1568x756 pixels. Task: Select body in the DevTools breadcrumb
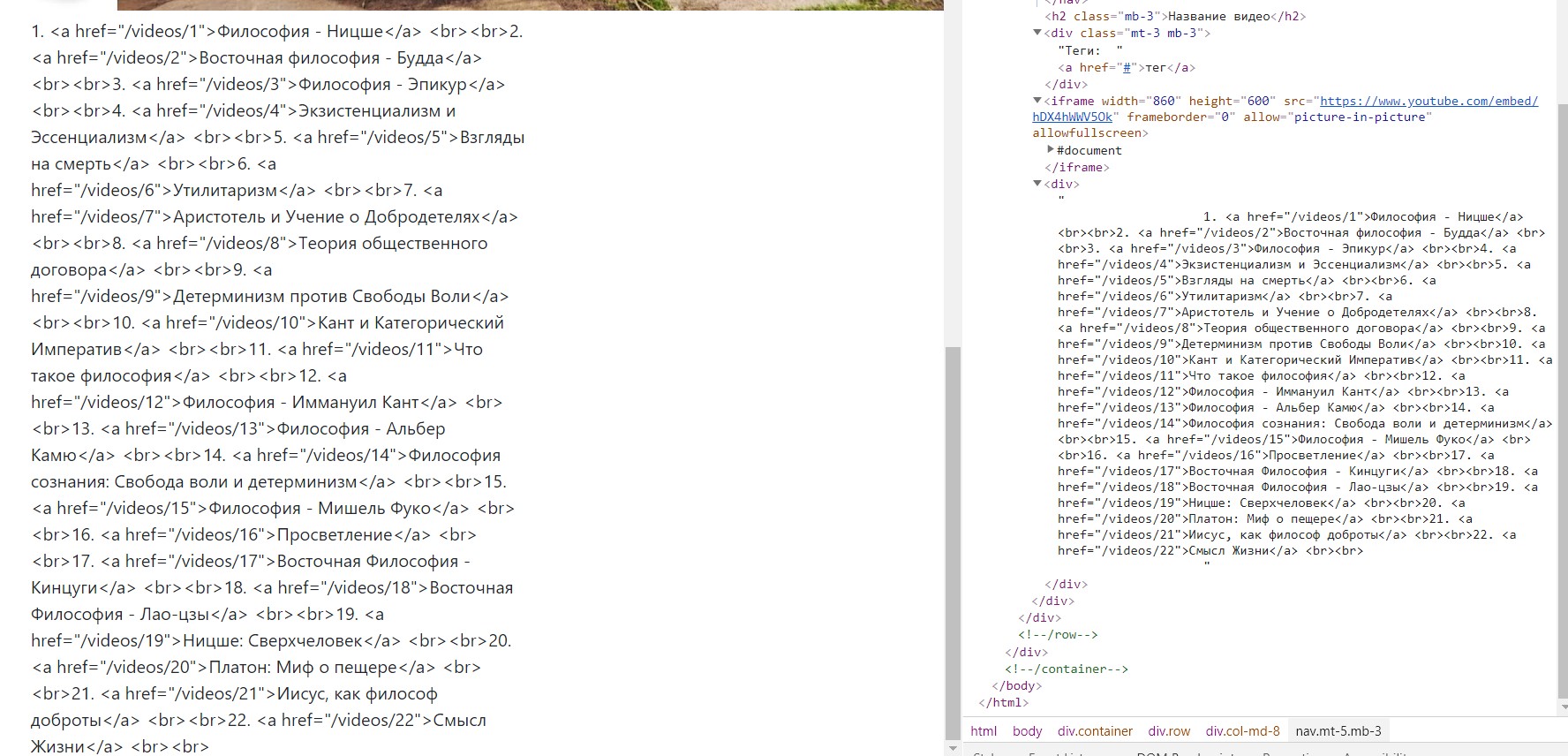click(x=1027, y=731)
